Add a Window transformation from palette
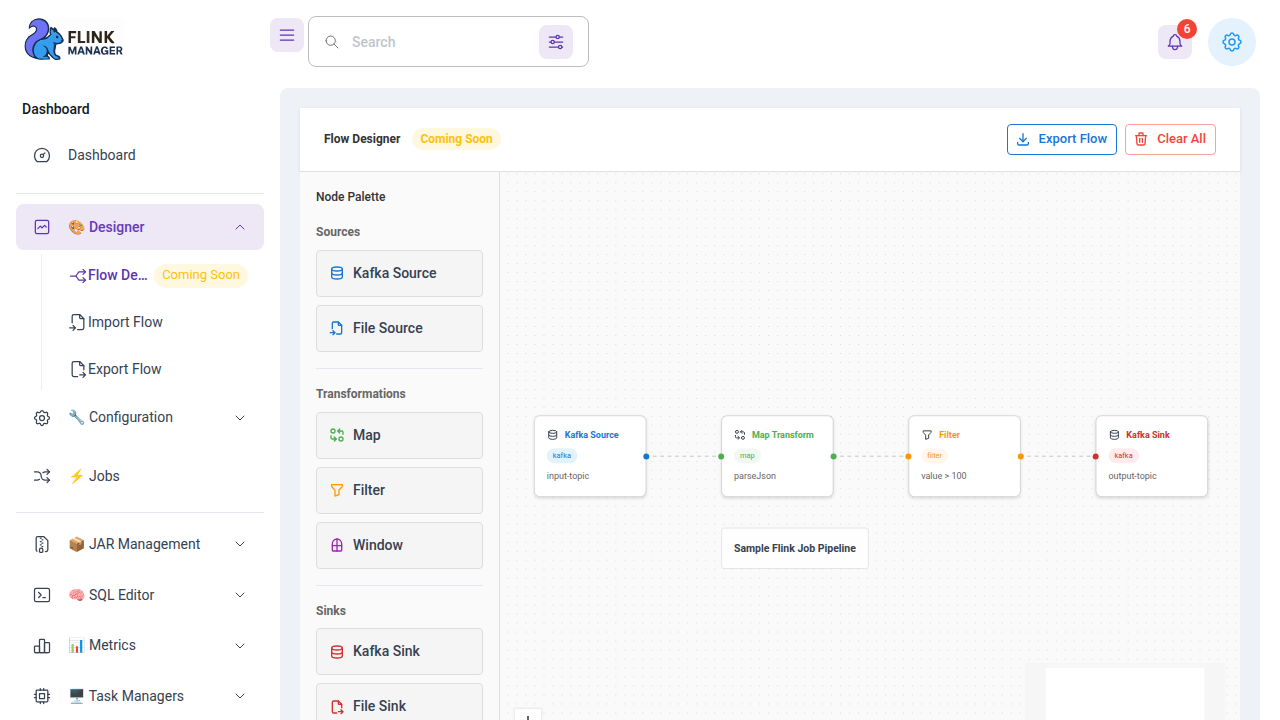 (x=399, y=545)
